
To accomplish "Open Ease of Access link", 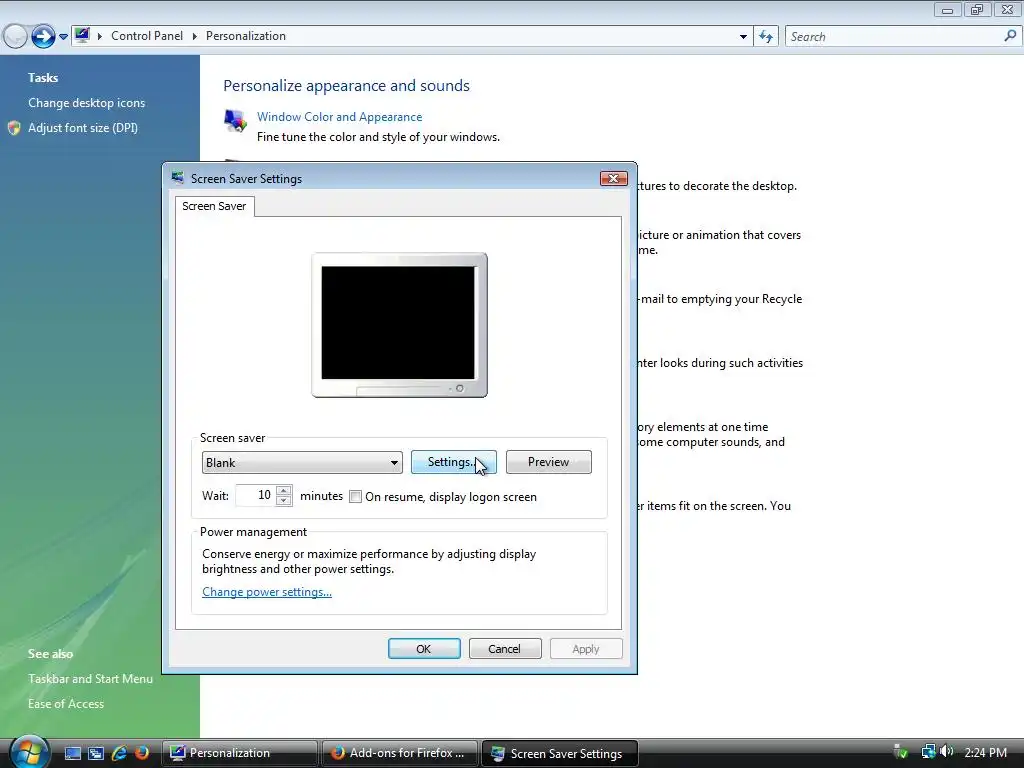I will click(x=66, y=703).
